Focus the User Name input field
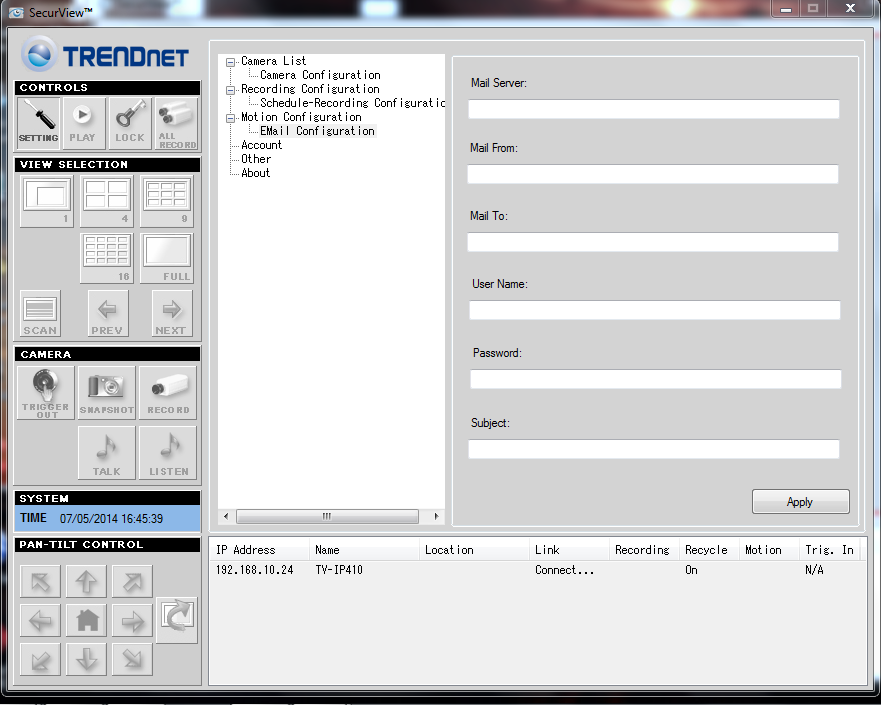This screenshot has width=881, height=705. [x=655, y=310]
